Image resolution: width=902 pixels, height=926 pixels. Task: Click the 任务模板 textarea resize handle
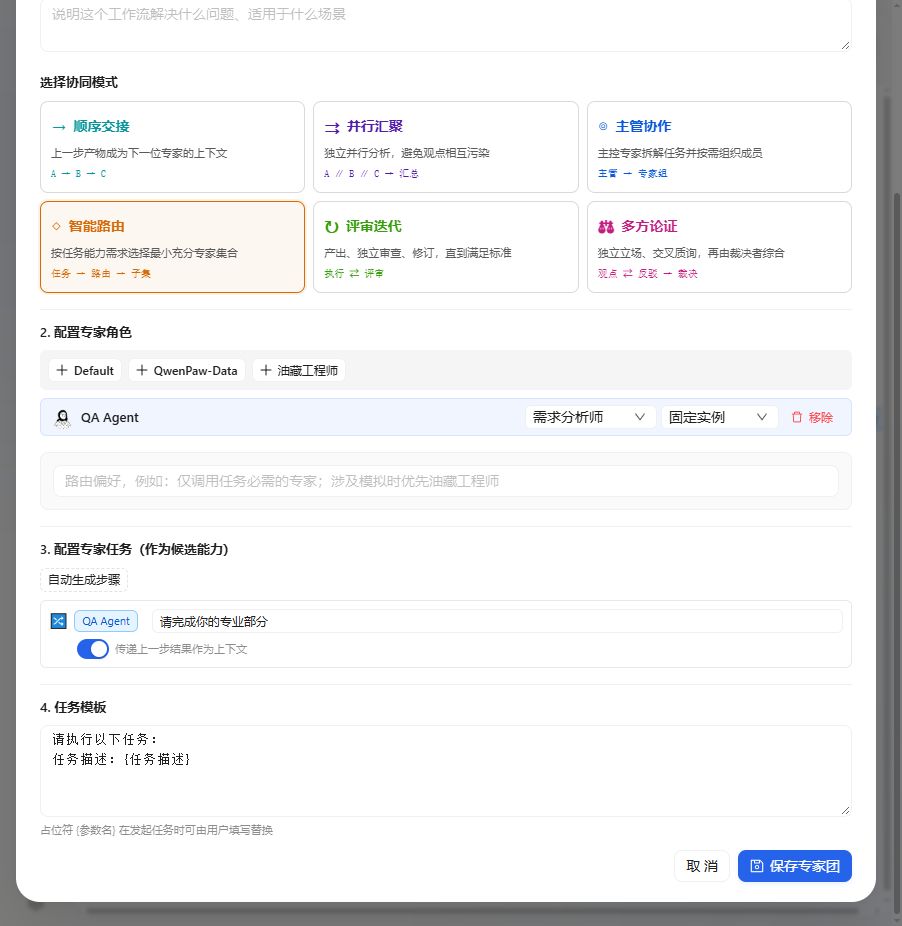845,810
